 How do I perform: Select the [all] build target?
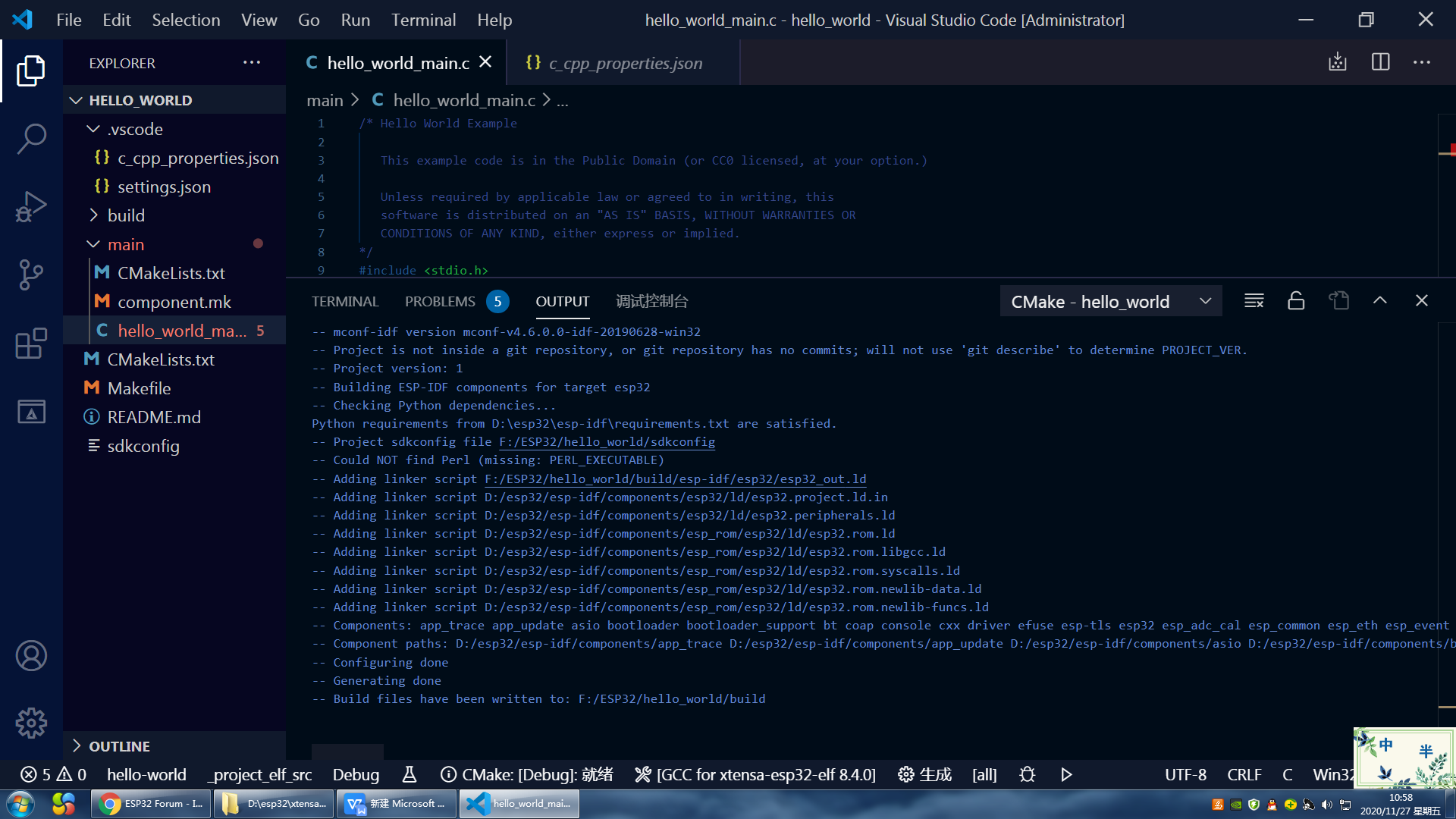coord(984,774)
